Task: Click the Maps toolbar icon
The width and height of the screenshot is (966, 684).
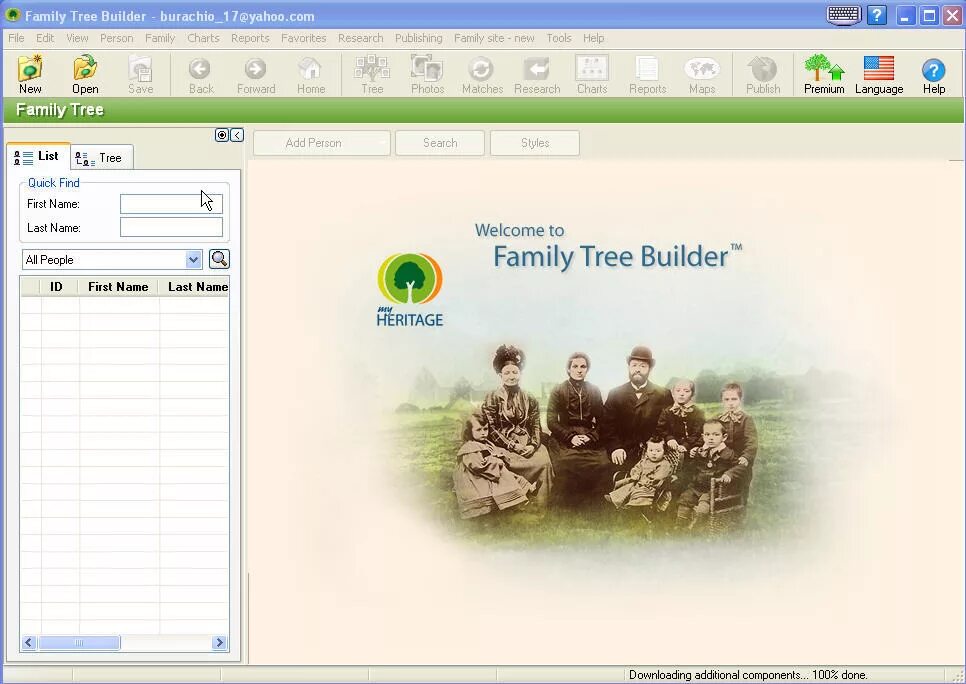Action: 702,74
